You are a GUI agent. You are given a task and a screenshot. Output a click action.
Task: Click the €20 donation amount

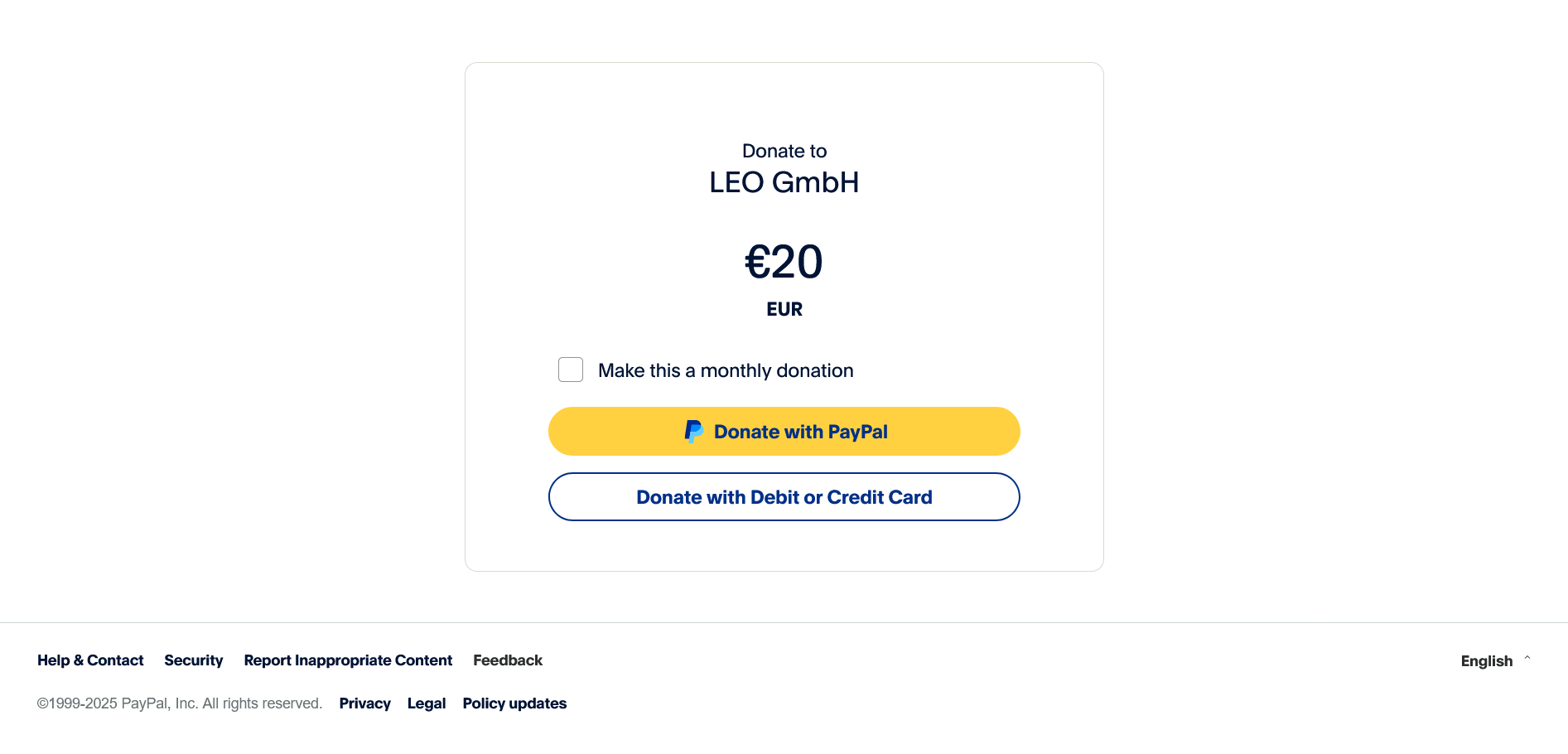(x=784, y=262)
